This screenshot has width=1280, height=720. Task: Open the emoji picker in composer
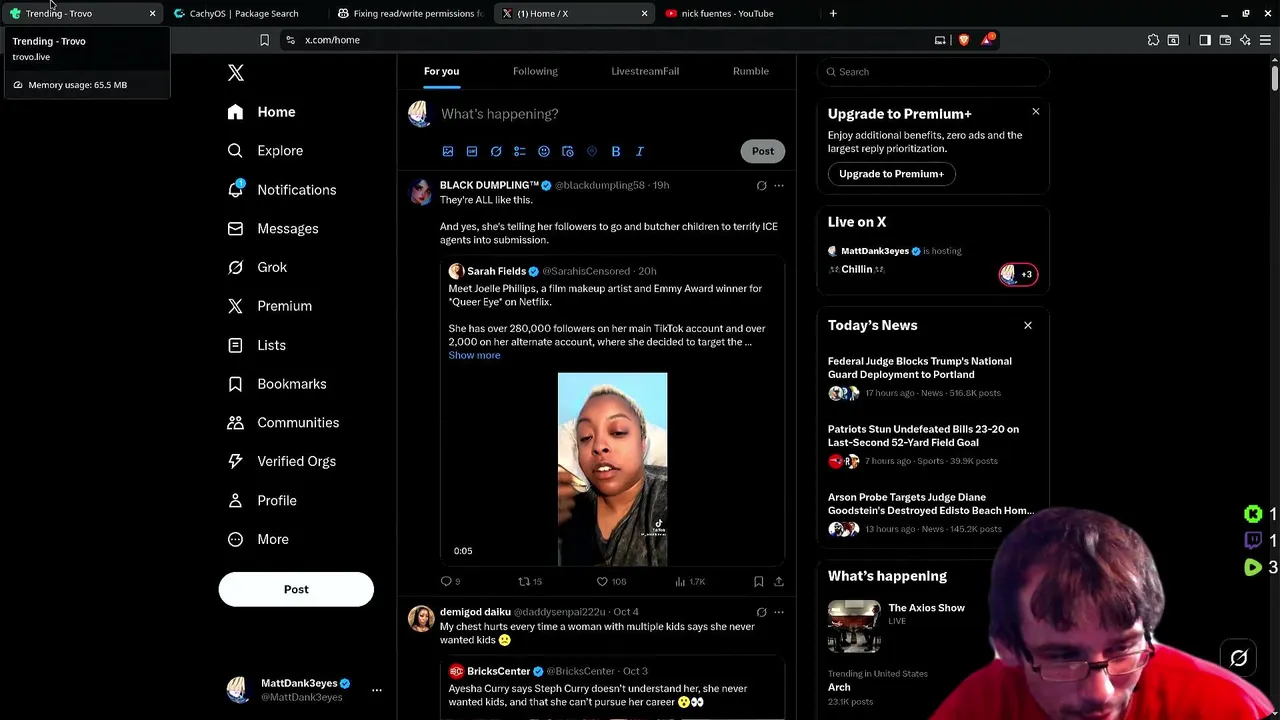click(544, 151)
